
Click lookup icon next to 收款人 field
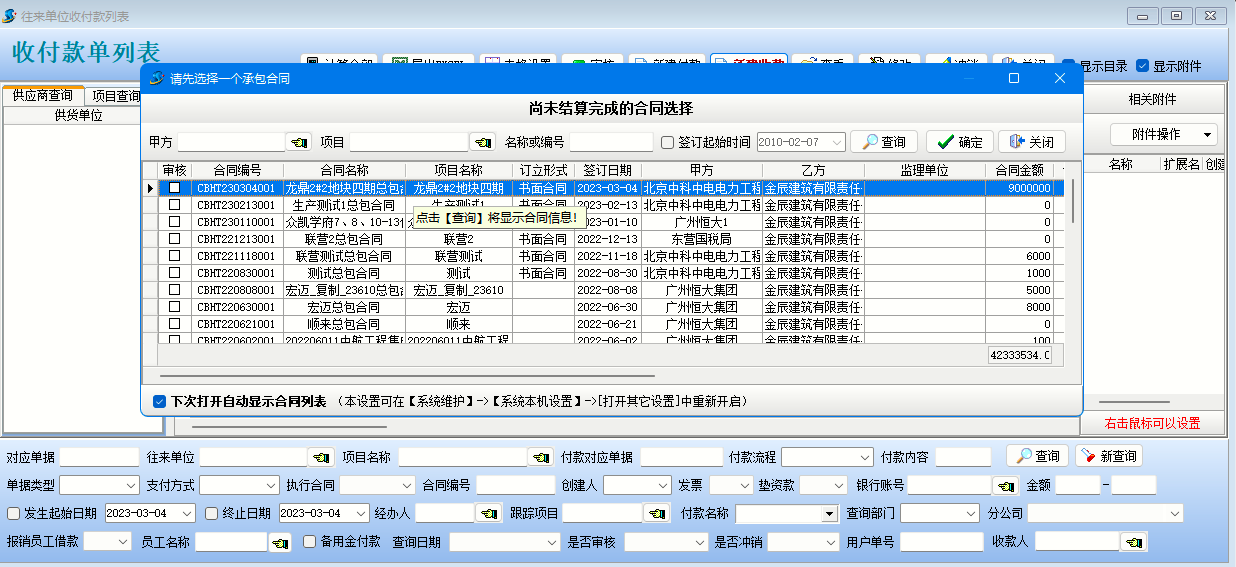tap(1133, 541)
